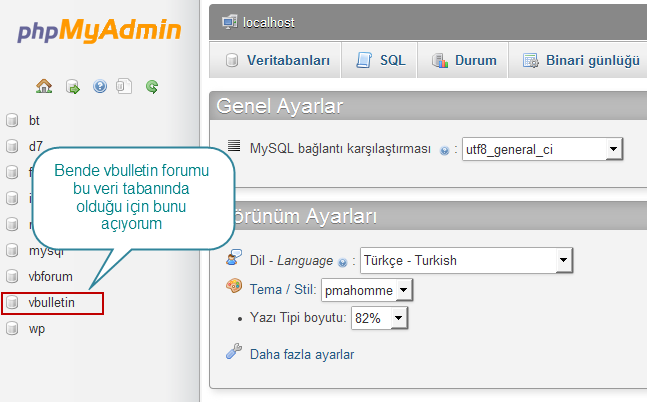
Task: Click the help icon beside Language
Action: tap(342, 262)
